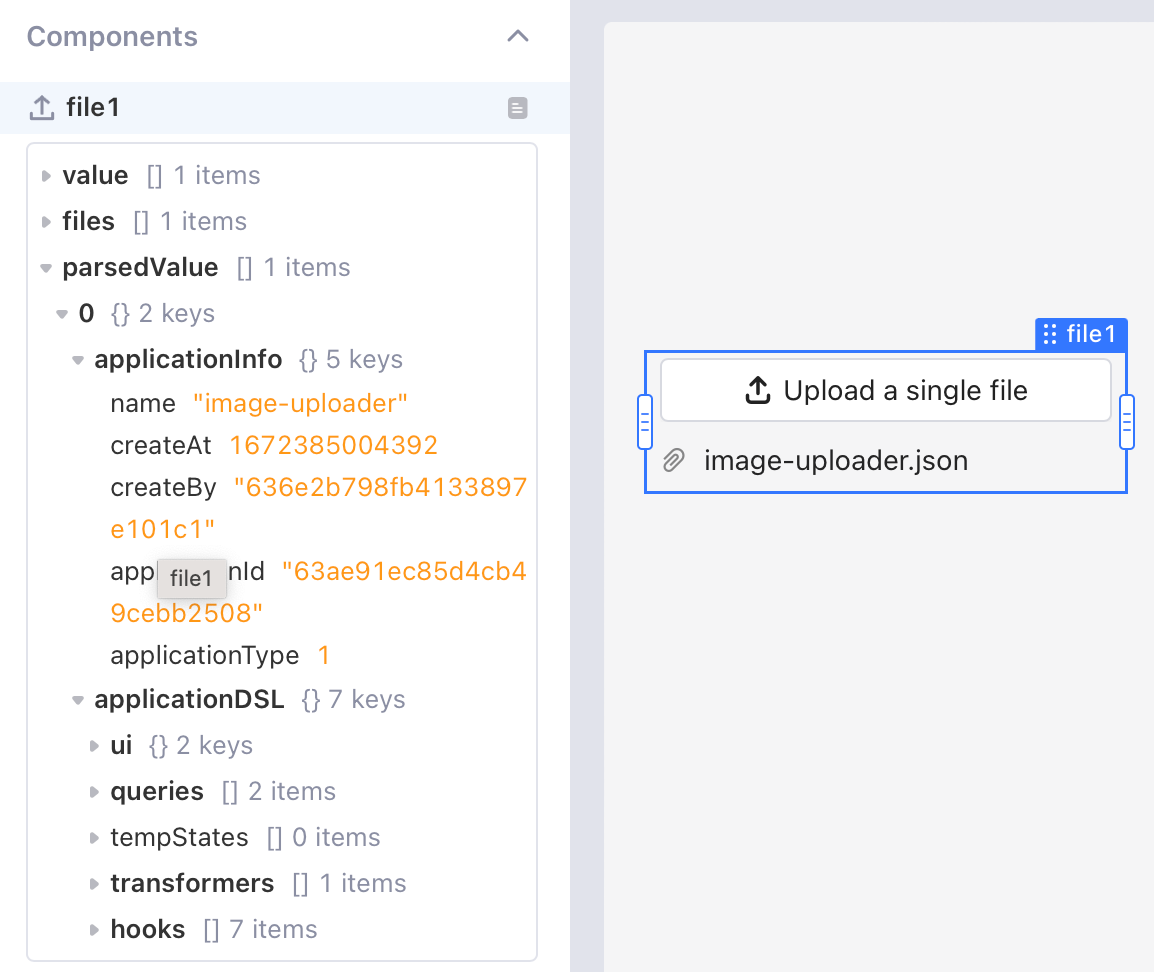Image resolution: width=1154 pixels, height=972 pixels.
Task: Collapse the parsedValue node
Action: pos(46,268)
